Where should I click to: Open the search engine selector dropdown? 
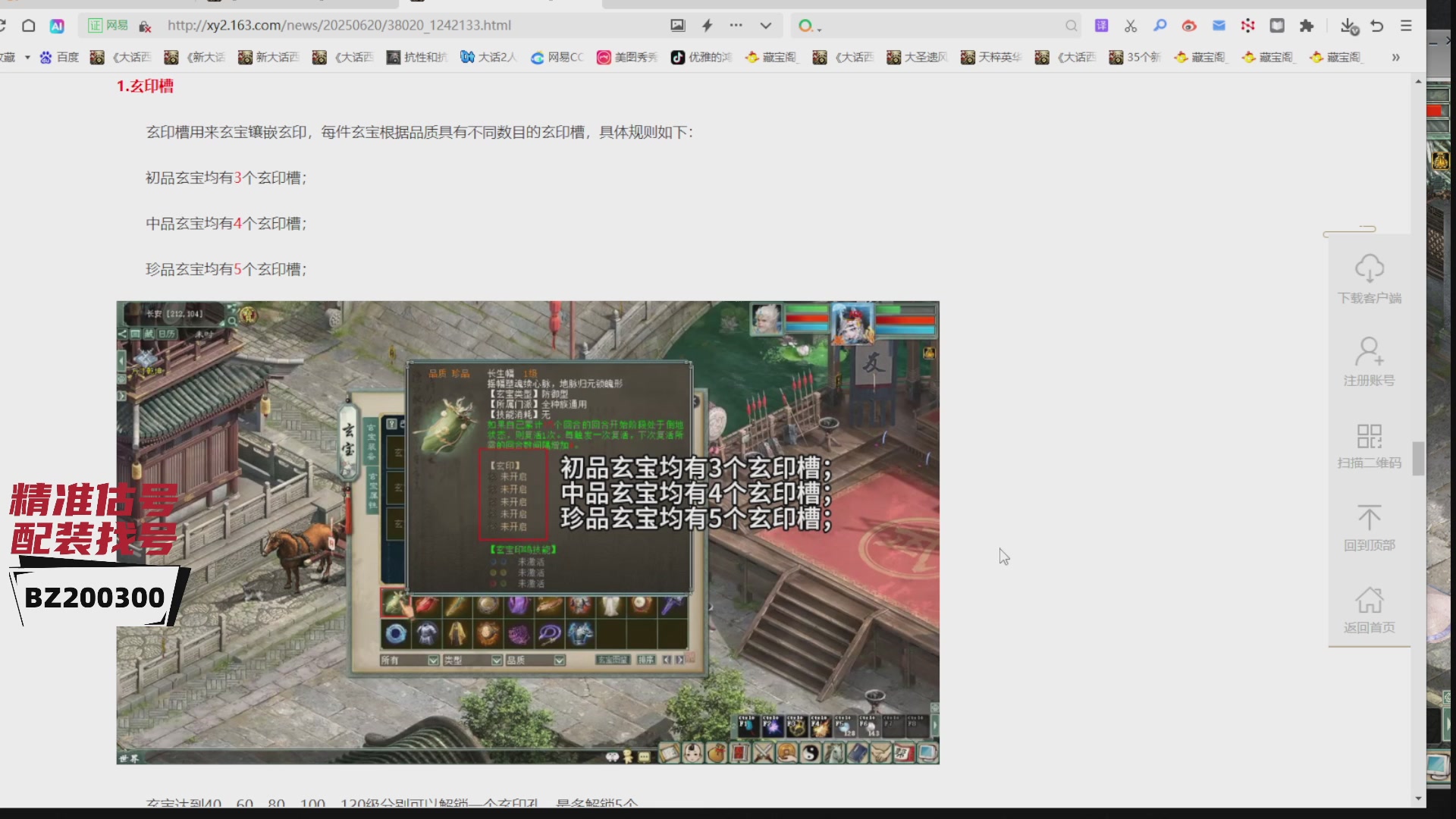[809, 26]
